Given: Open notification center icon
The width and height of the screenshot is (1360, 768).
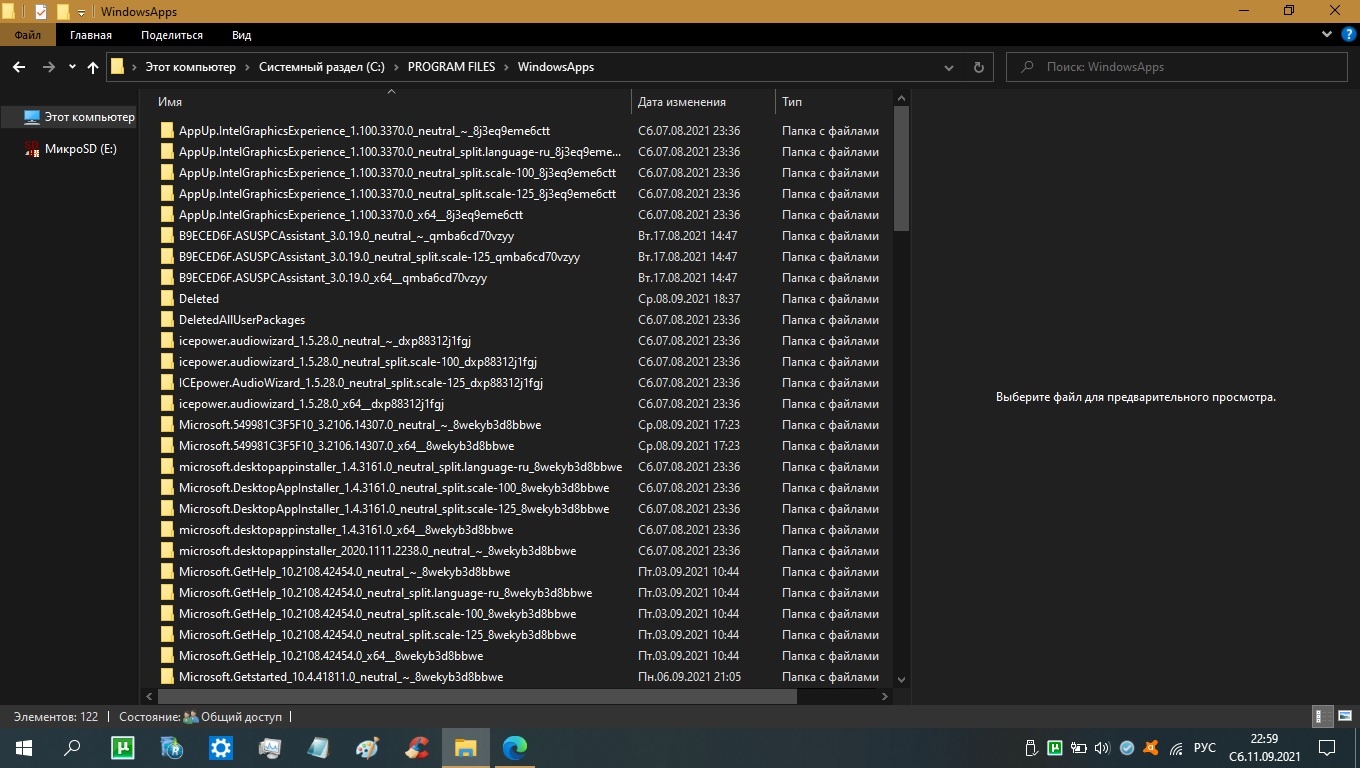Looking at the screenshot, I should (1327, 747).
